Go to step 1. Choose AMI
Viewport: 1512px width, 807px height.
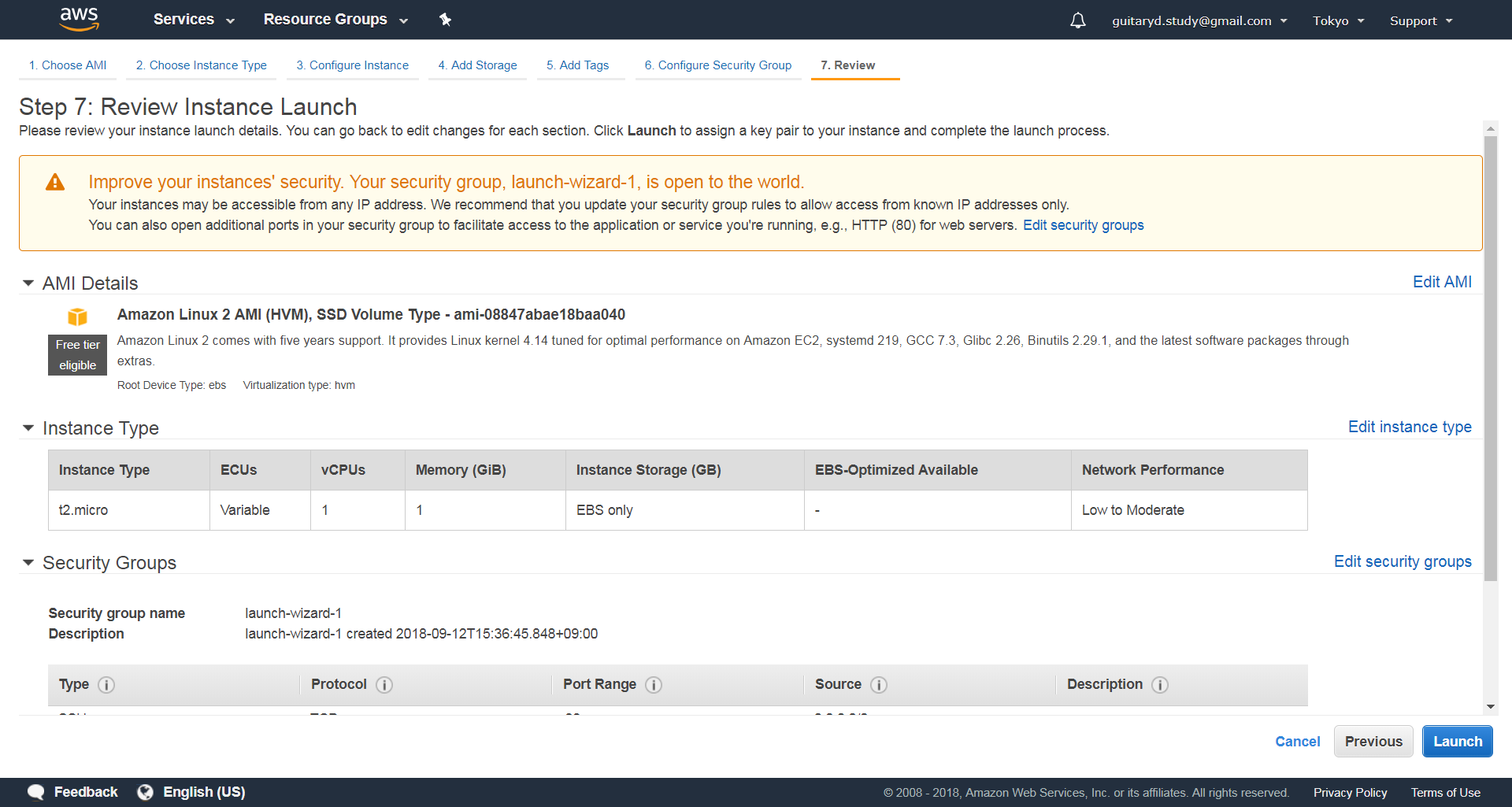[68, 65]
